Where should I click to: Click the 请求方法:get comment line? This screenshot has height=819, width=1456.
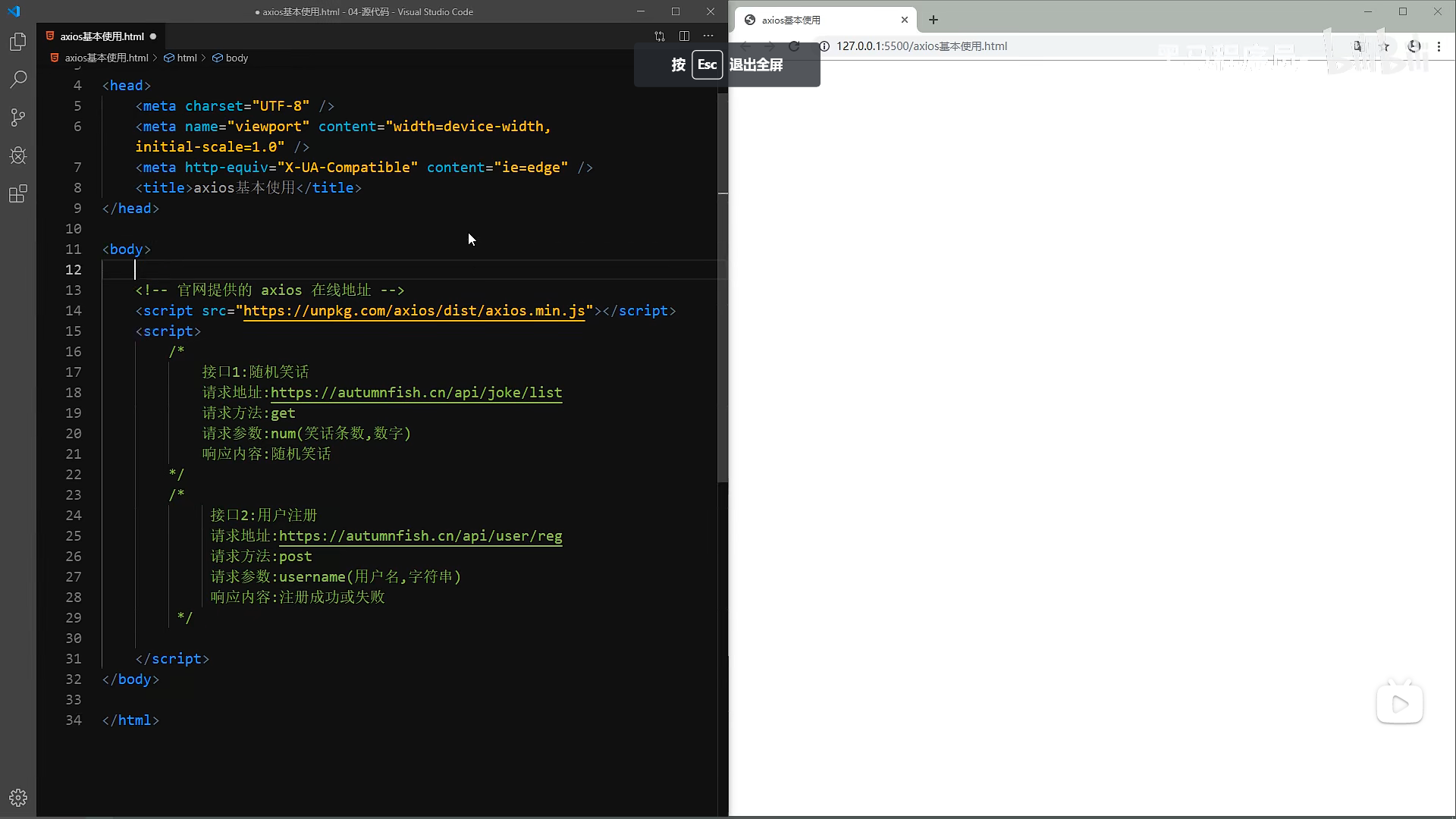[x=249, y=413]
